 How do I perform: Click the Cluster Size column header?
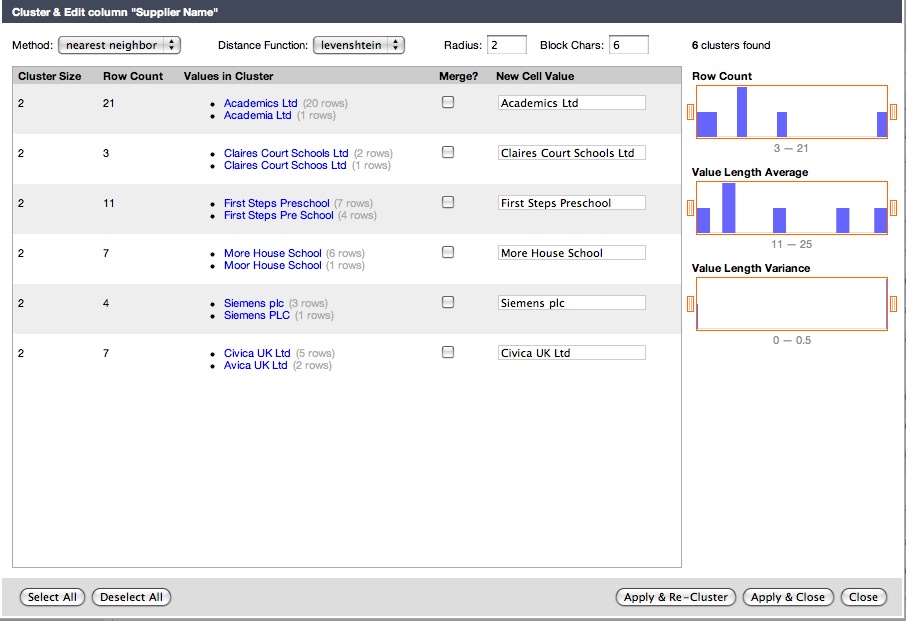point(50,76)
